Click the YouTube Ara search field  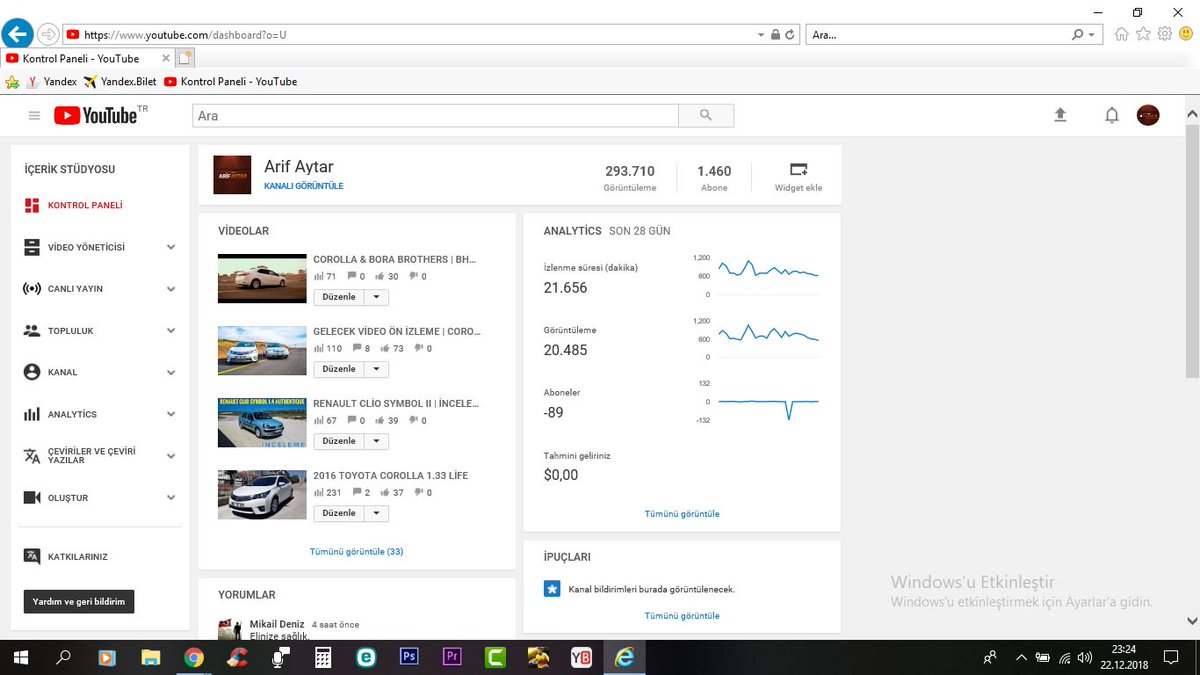[435, 116]
